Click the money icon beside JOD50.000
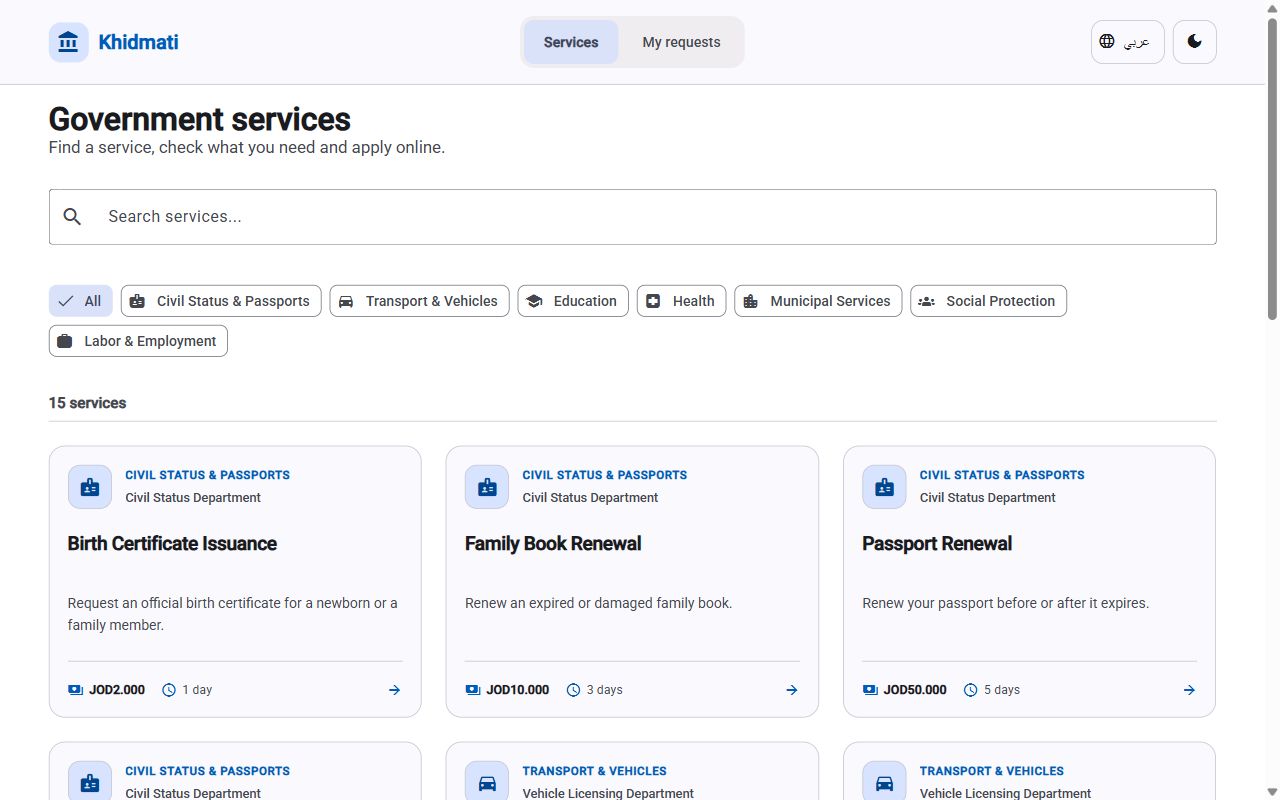The height and width of the screenshot is (800, 1280). [x=870, y=690]
